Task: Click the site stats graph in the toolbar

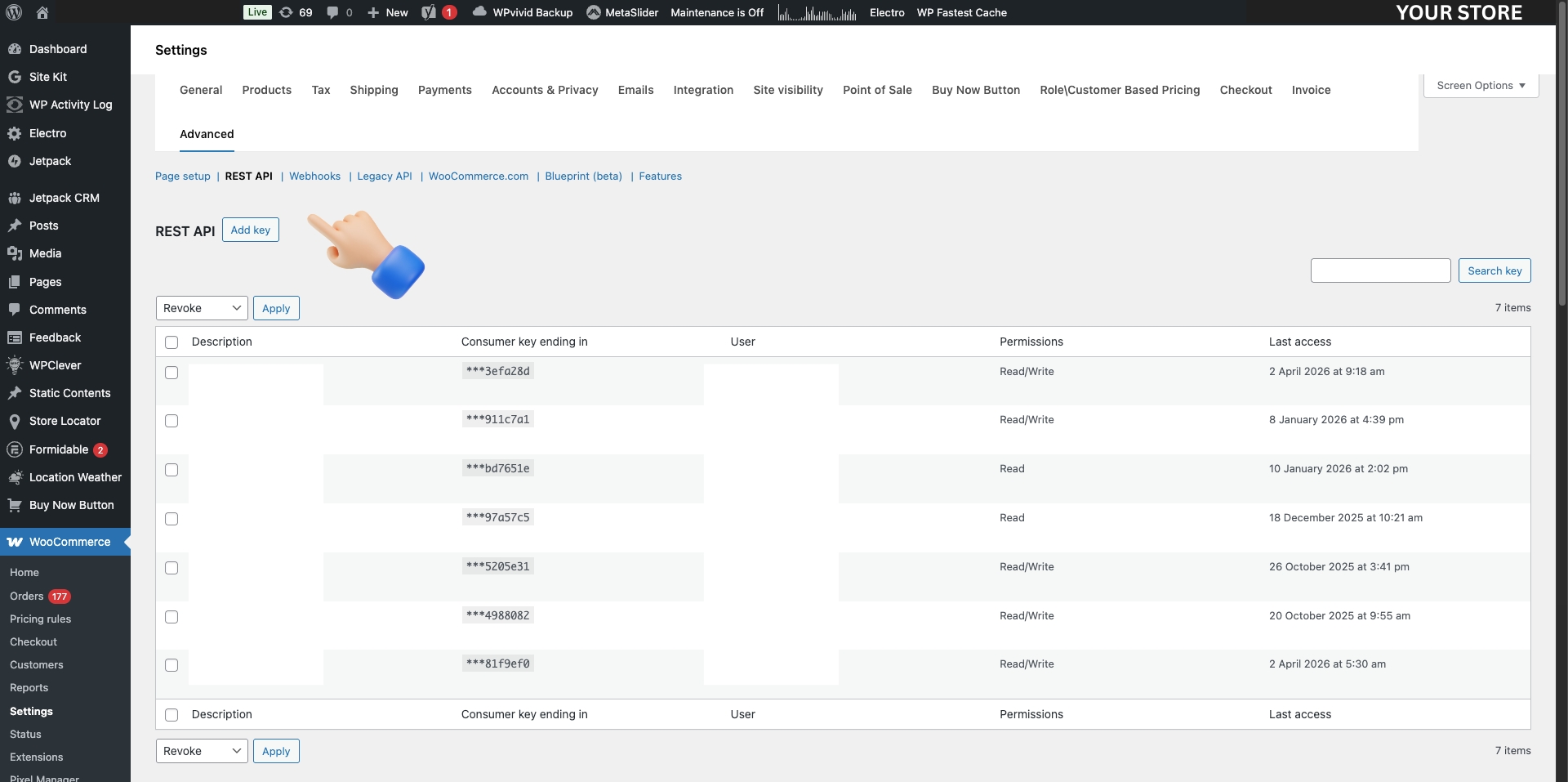Action: (x=816, y=12)
